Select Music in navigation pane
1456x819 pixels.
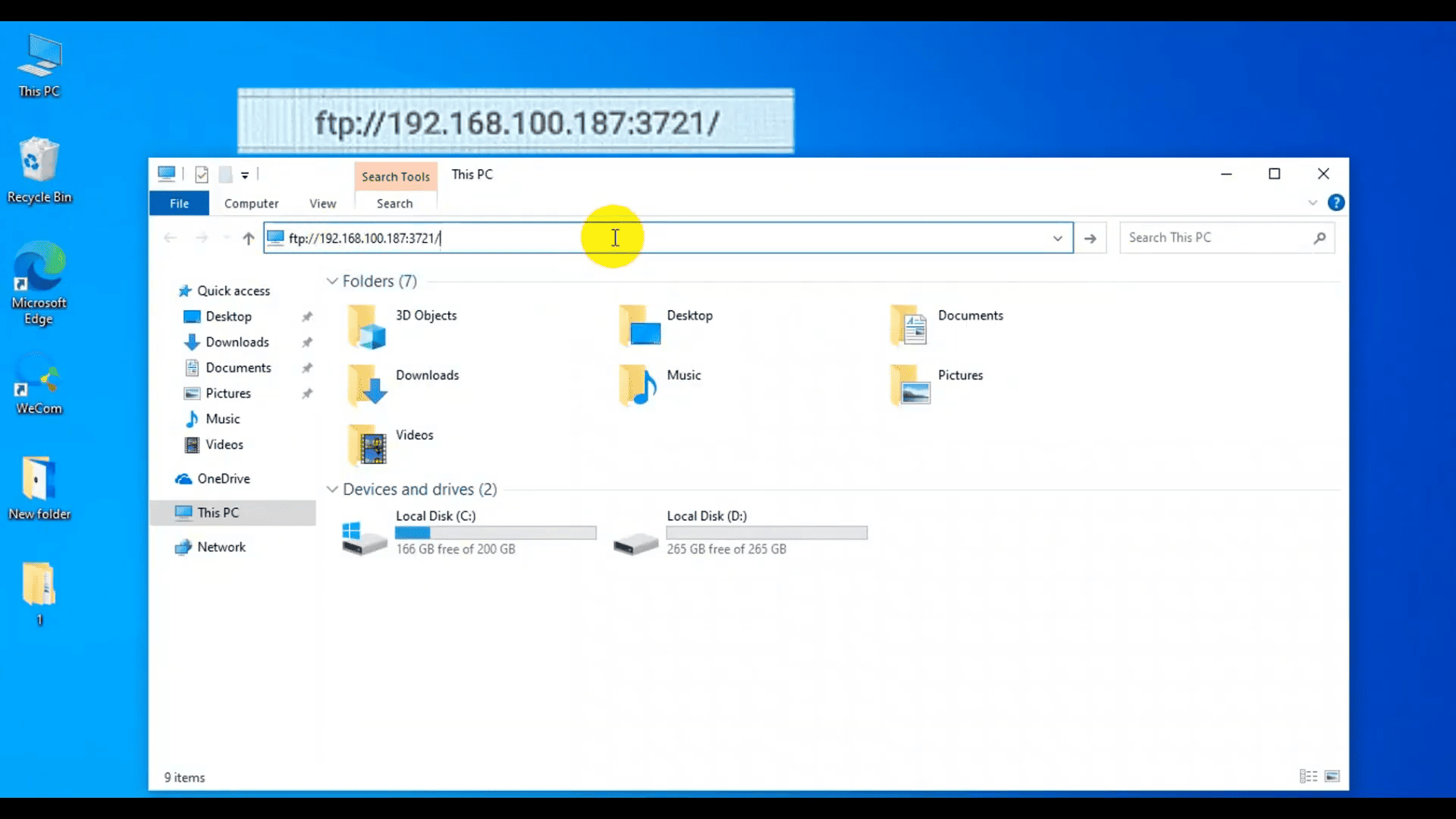(222, 419)
